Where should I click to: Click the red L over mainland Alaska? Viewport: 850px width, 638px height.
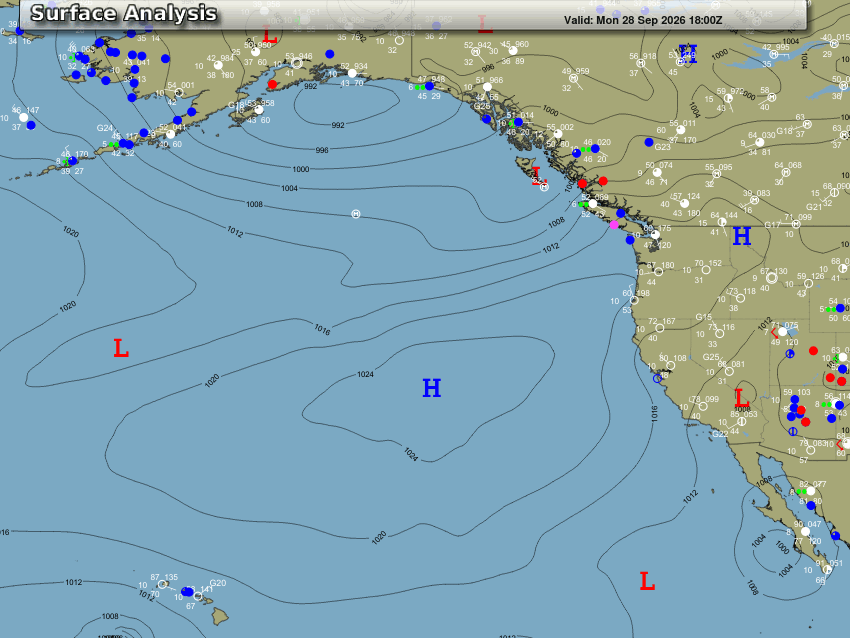coord(269,35)
